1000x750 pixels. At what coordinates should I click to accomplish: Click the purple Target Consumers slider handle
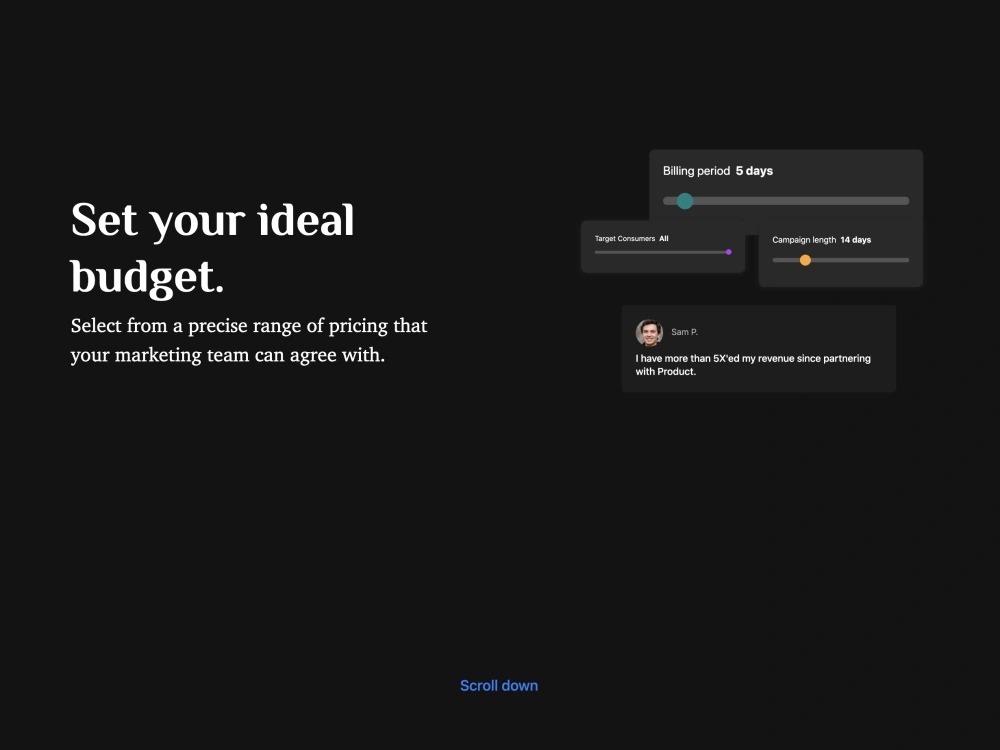click(728, 252)
